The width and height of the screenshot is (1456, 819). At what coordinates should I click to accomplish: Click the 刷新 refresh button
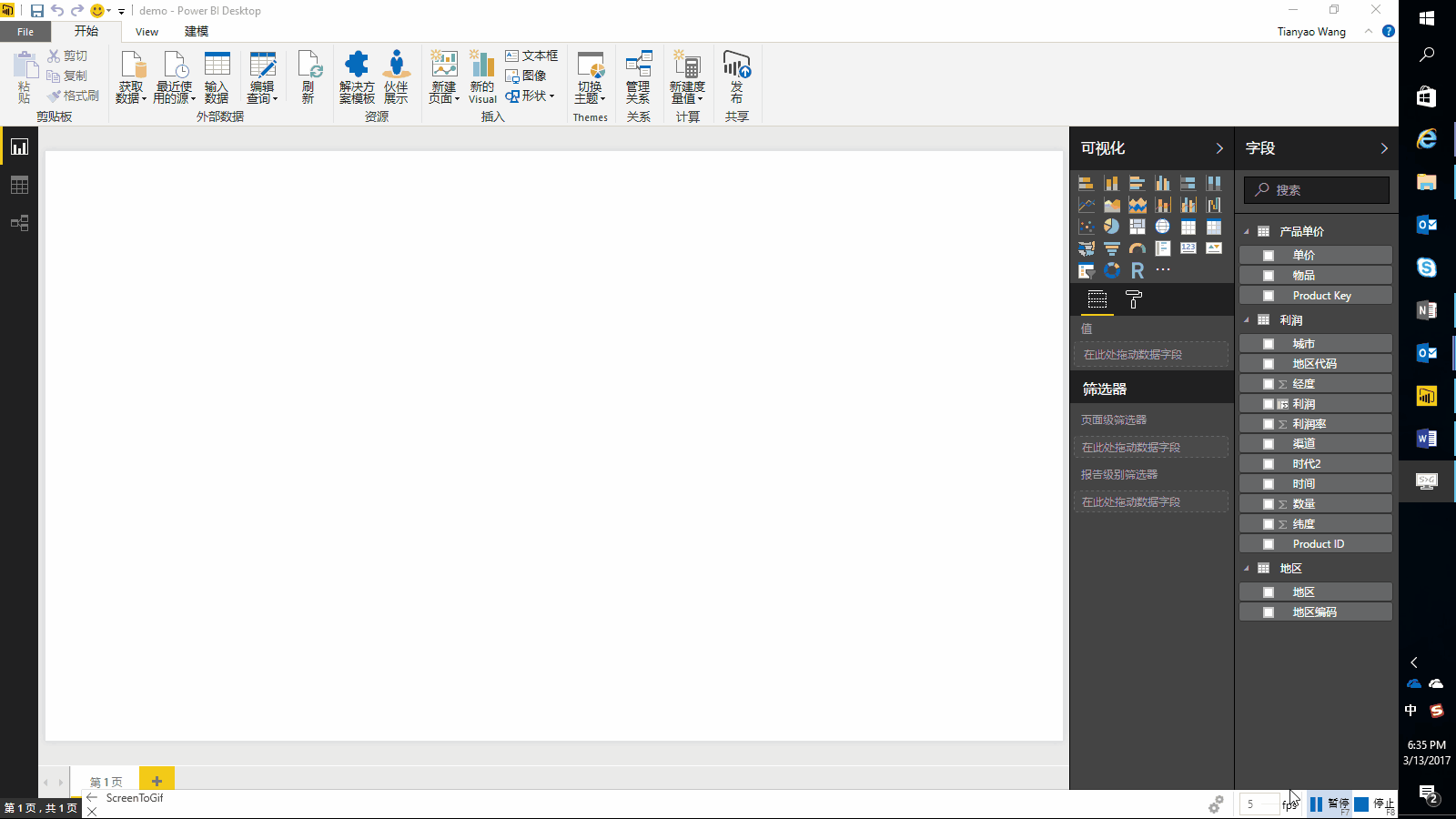click(x=308, y=77)
